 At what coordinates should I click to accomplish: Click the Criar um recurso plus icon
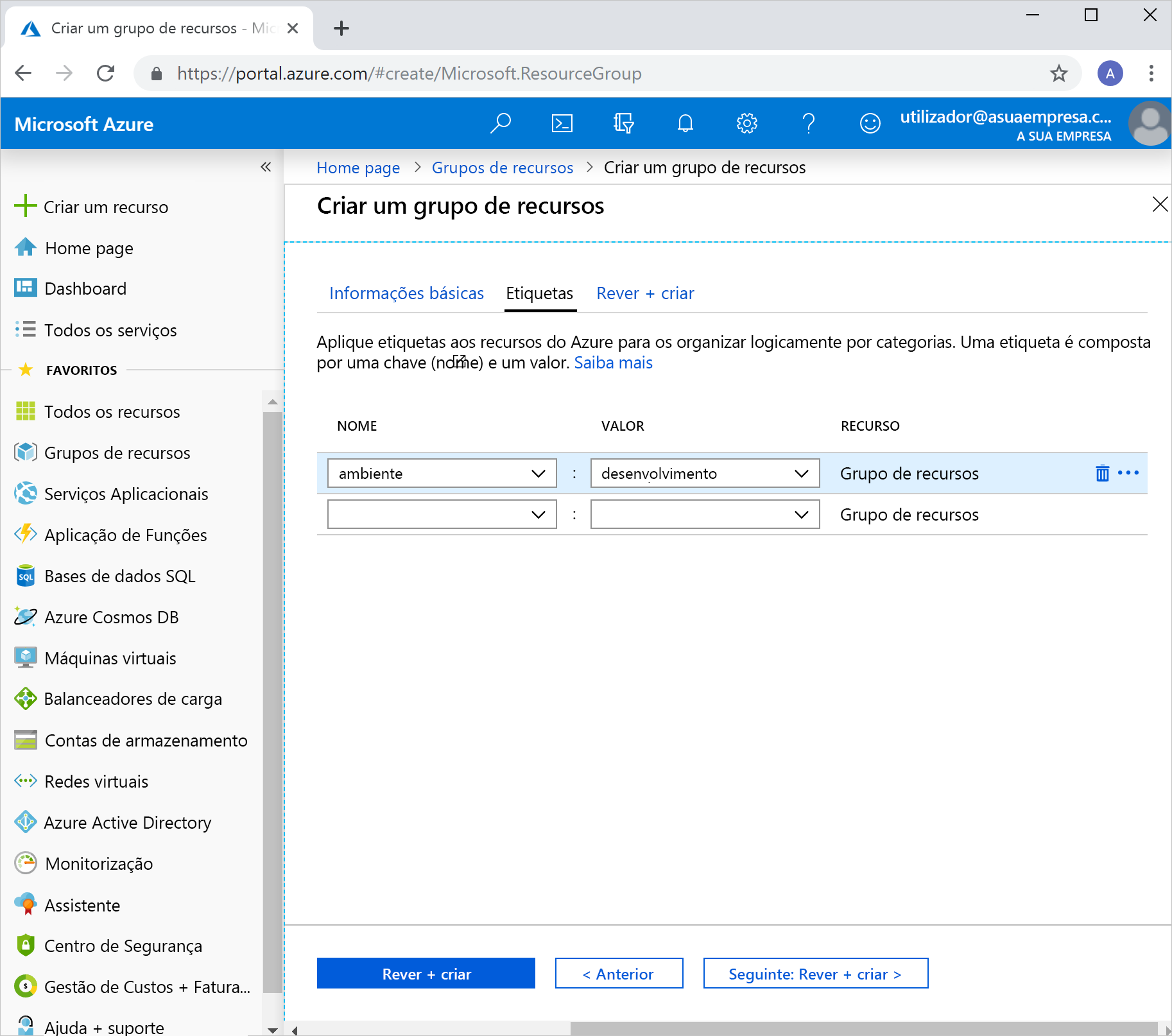pos(25,206)
